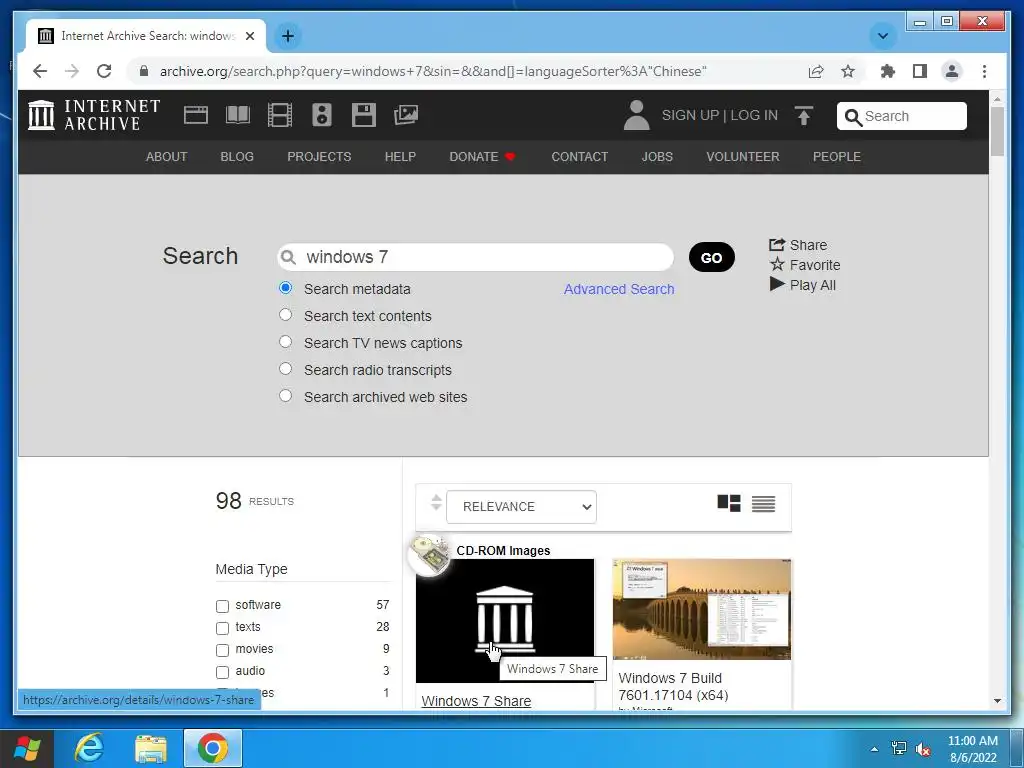
Task: Open the Internet Archive home logo
Action: 94,115
